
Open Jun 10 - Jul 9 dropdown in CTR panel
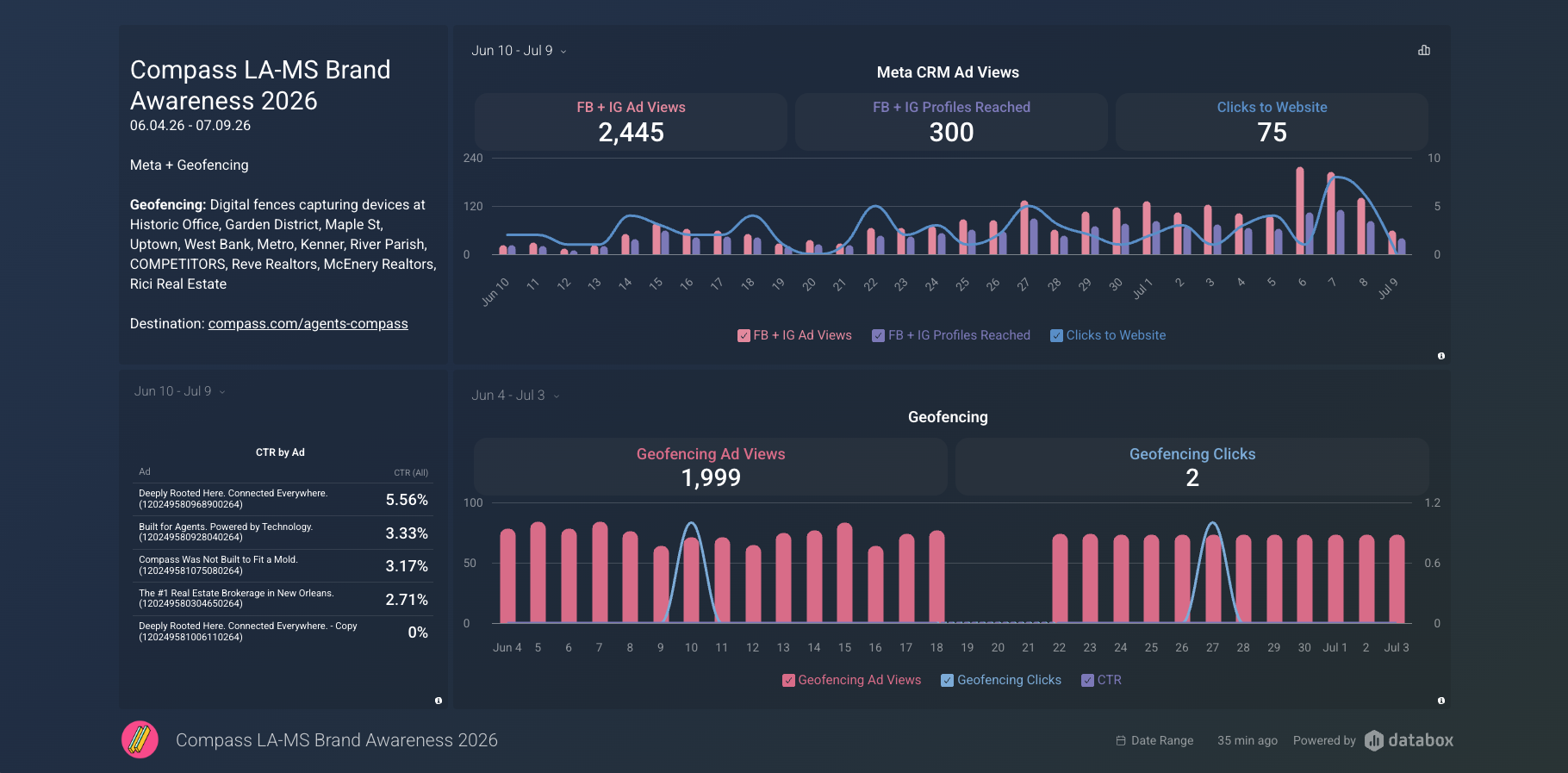[x=179, y=391]
